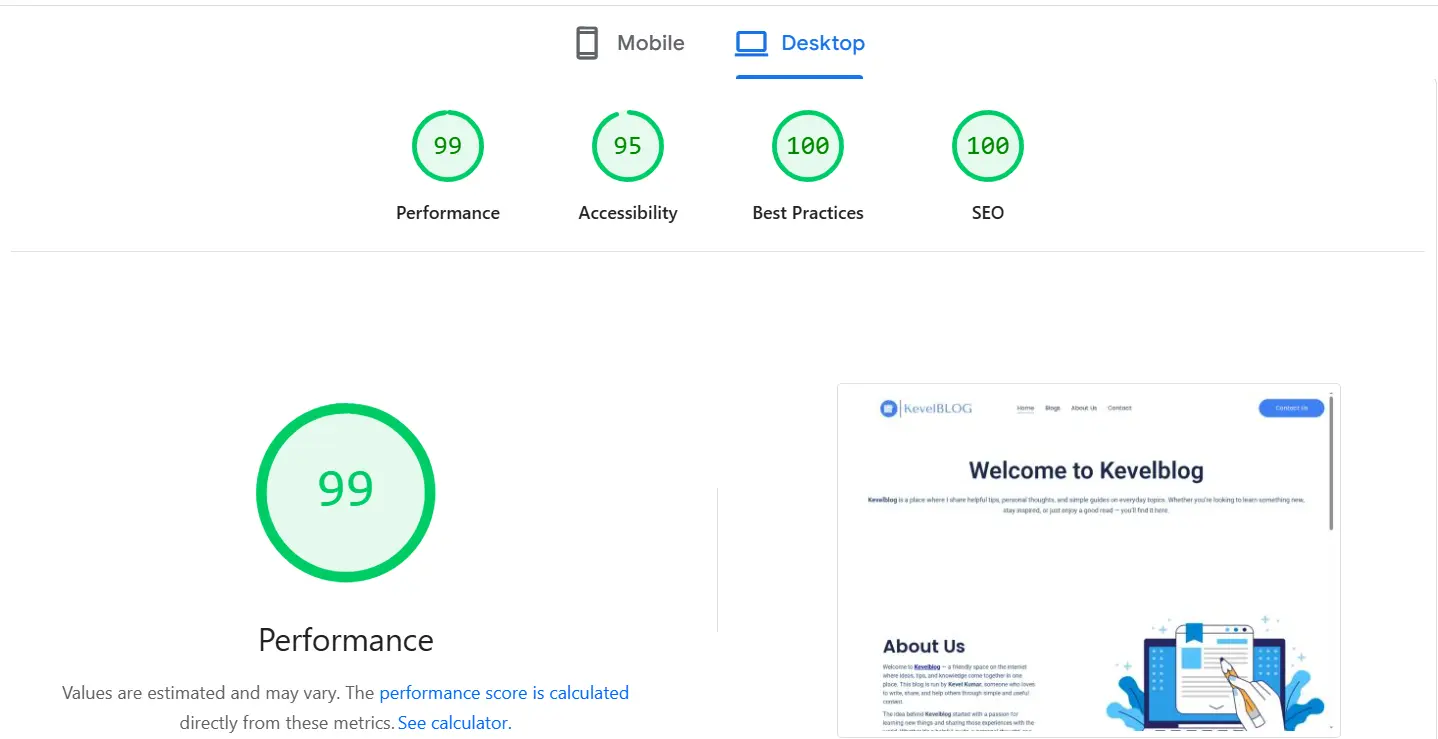
Task: Select the Desktop tab label
Action: click(x=822, y=43)
